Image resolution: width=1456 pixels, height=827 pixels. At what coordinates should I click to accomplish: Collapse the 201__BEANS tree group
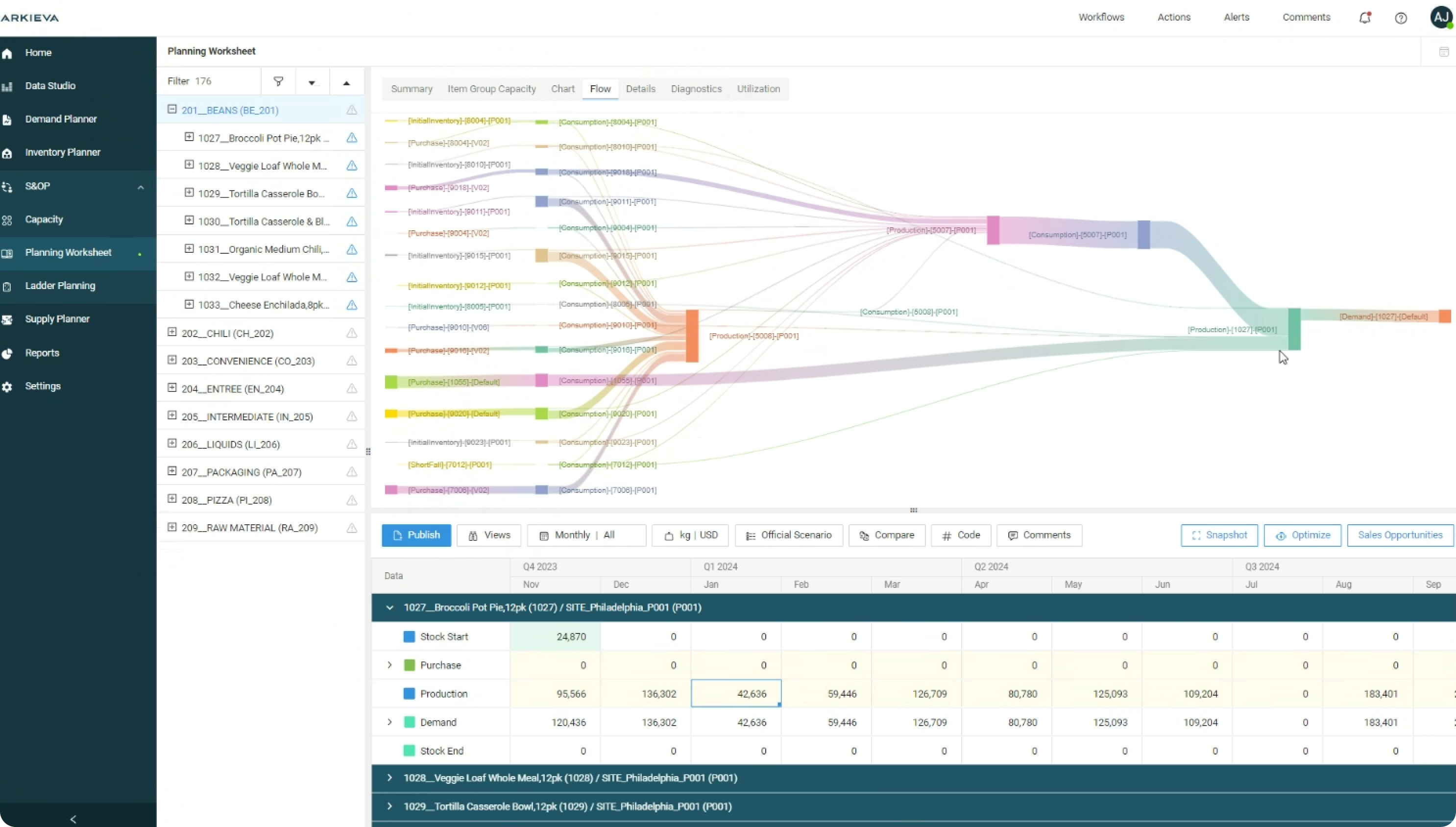point(172,109)
